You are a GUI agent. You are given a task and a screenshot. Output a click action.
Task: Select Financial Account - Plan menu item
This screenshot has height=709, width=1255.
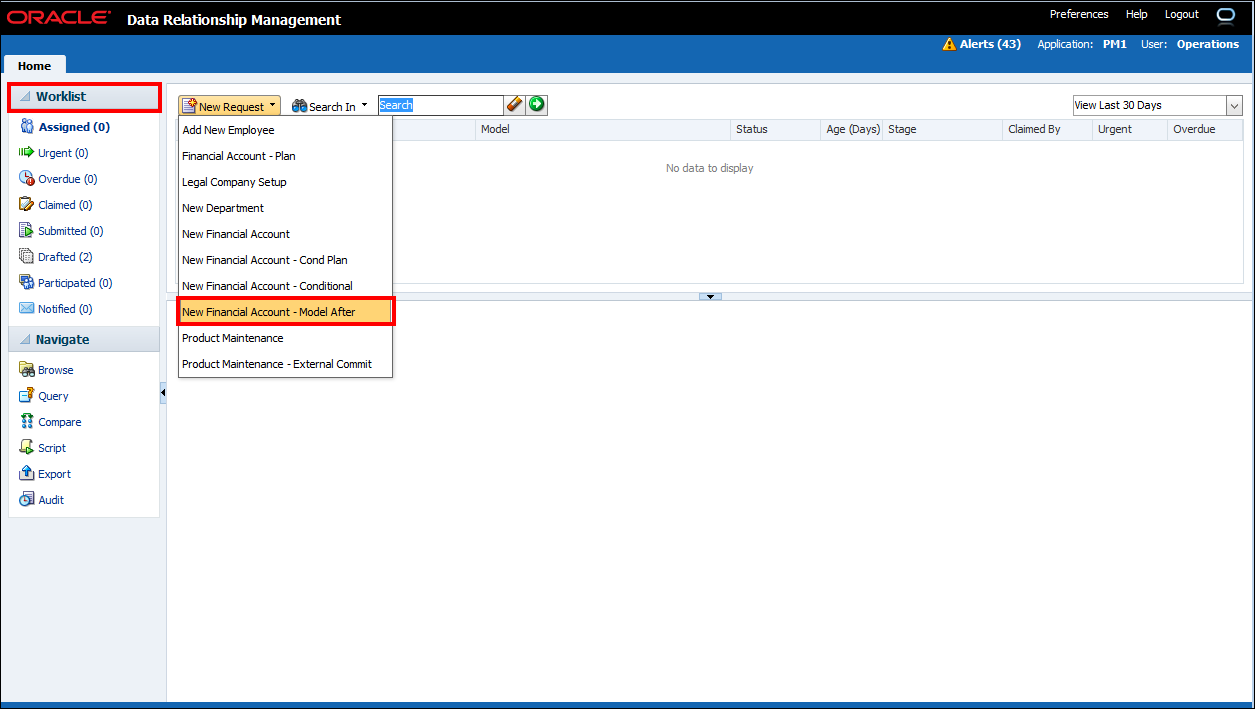pyautogui.click(x=285, y=156)
